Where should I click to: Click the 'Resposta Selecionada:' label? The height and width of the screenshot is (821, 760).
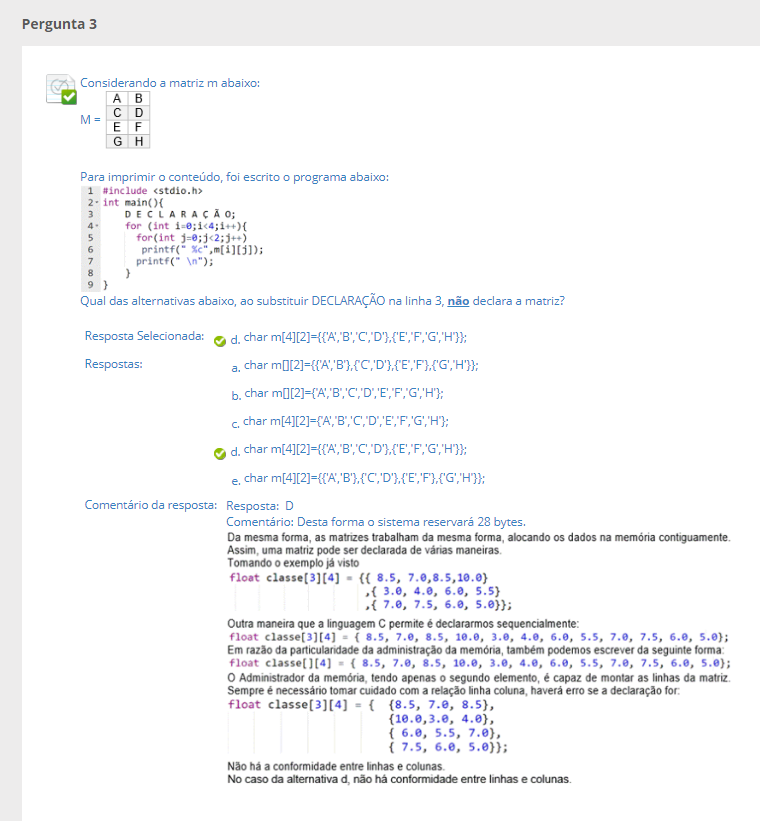(x=144, y=336)
